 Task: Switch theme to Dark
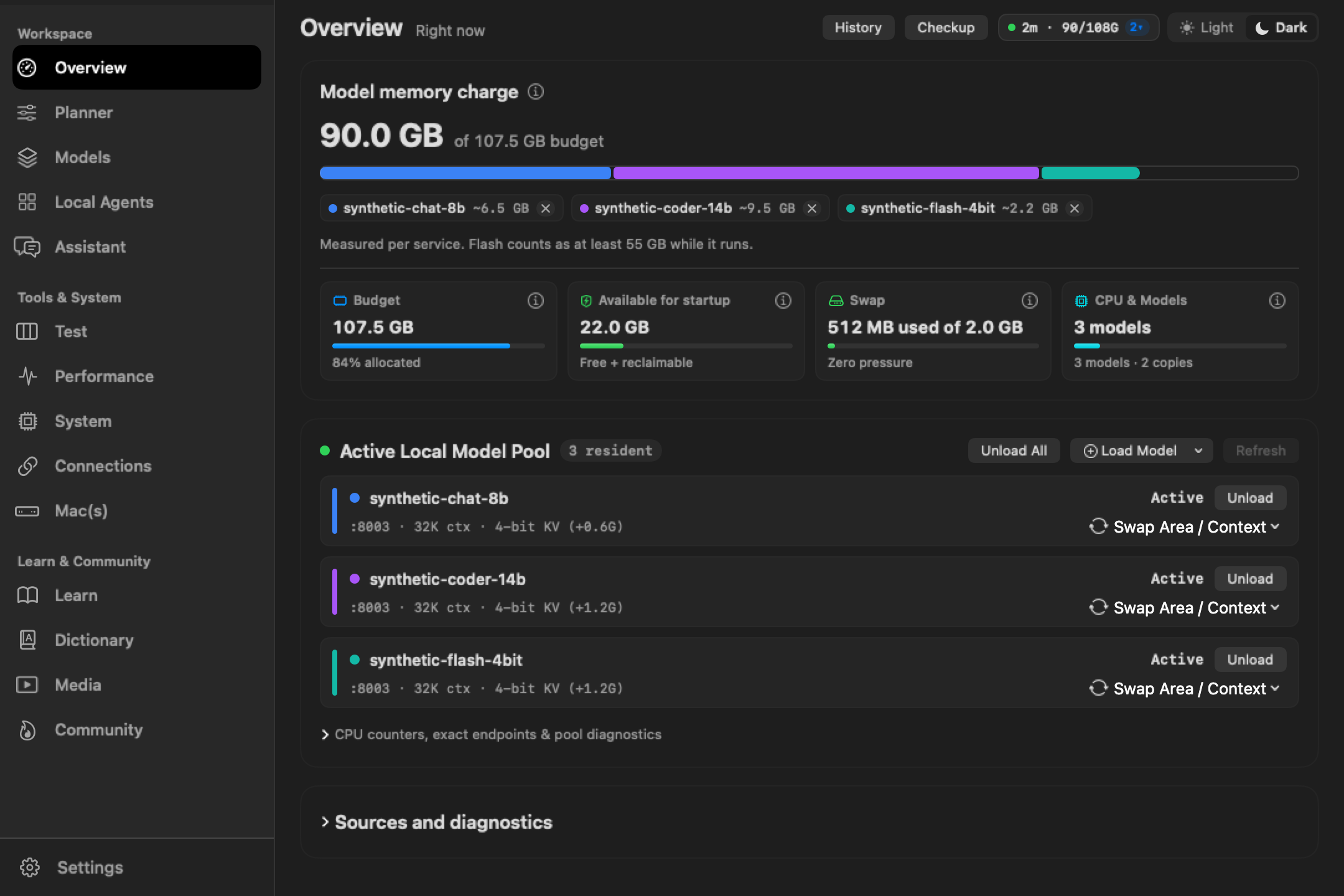(1282, 28)
